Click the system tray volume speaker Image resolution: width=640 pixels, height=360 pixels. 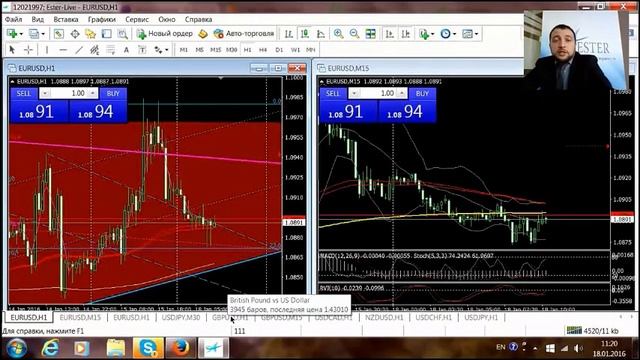(x=578, y=348)
